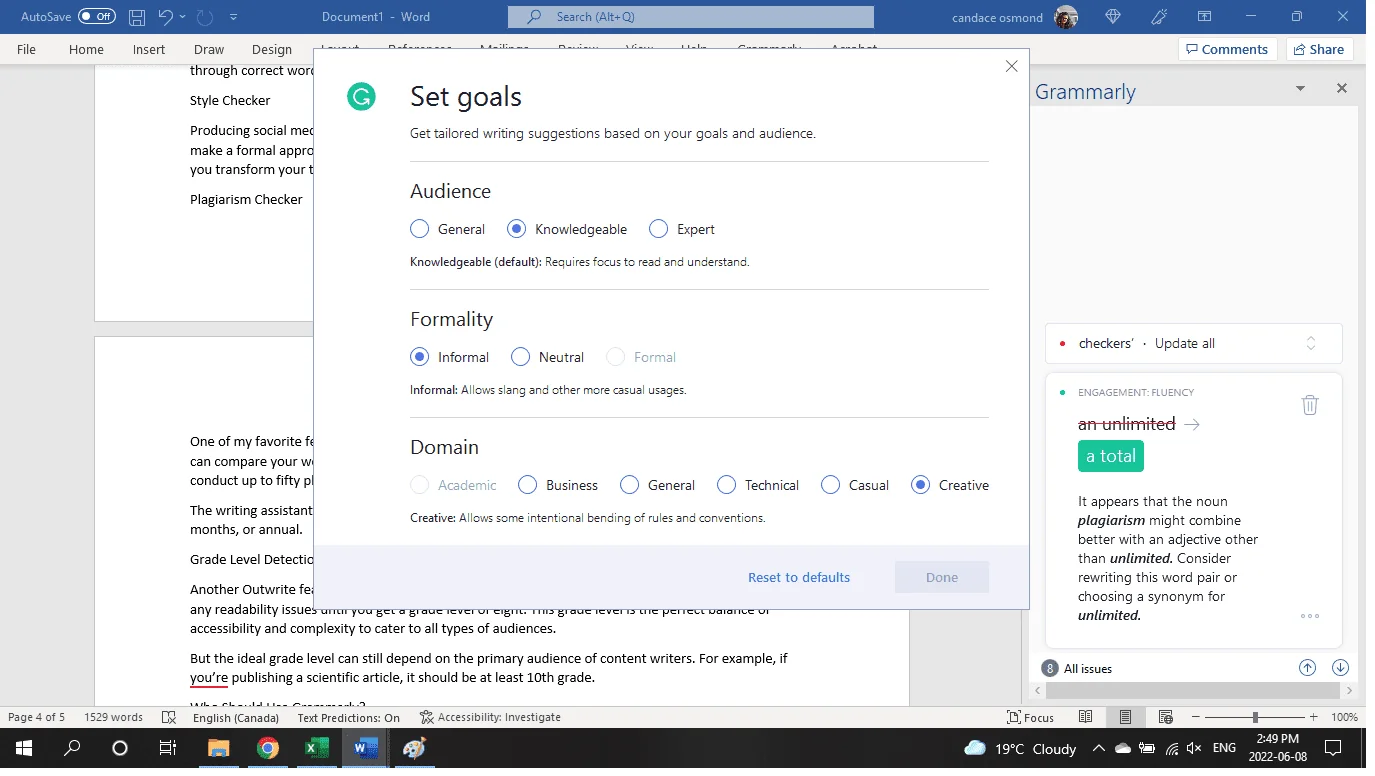1375x776 pixels.
Task: Expand the checkers' suggestion card
Action: (x=1311, y=343)
